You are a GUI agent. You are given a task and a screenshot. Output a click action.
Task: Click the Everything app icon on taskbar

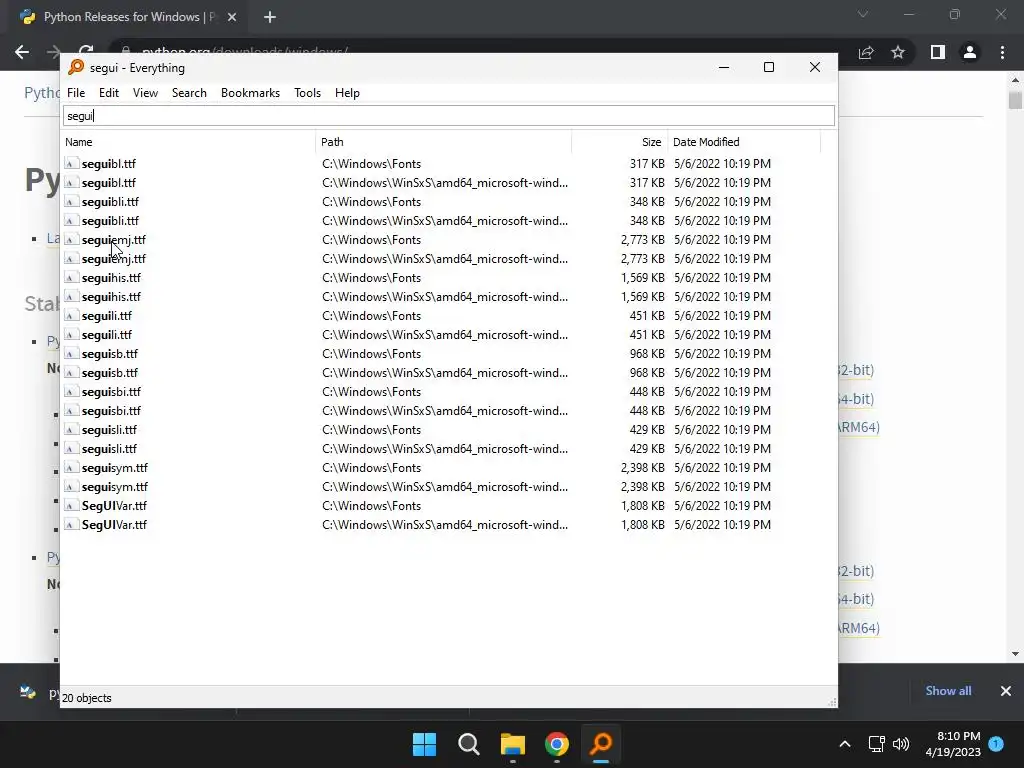click(601, 744)
